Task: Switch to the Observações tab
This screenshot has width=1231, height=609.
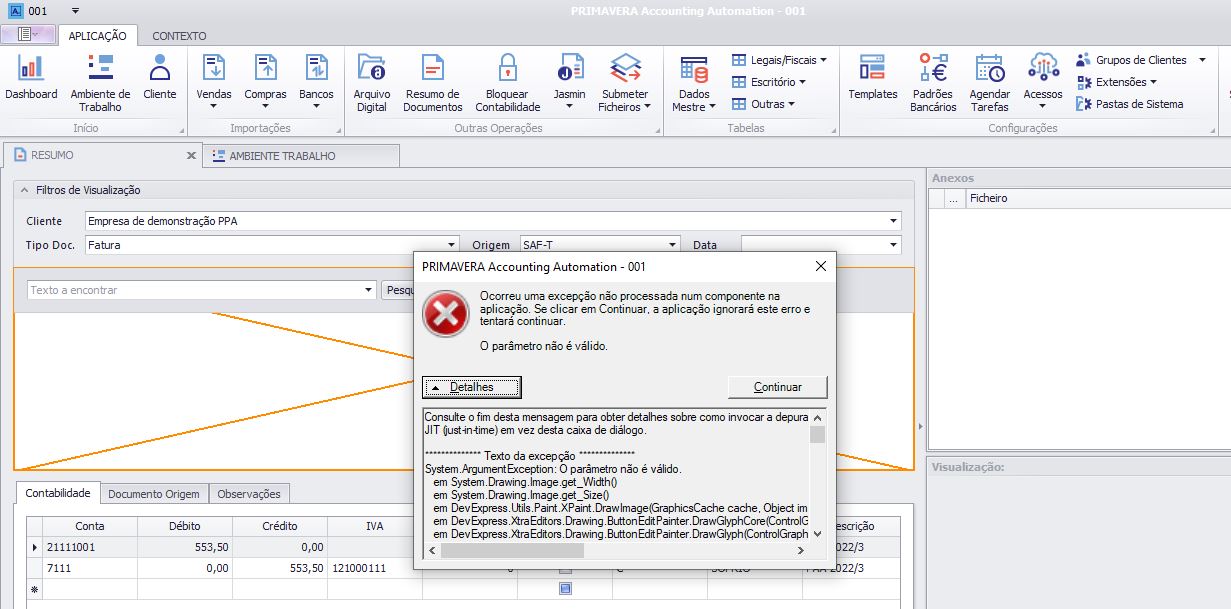Action: (x=250, y=493)
